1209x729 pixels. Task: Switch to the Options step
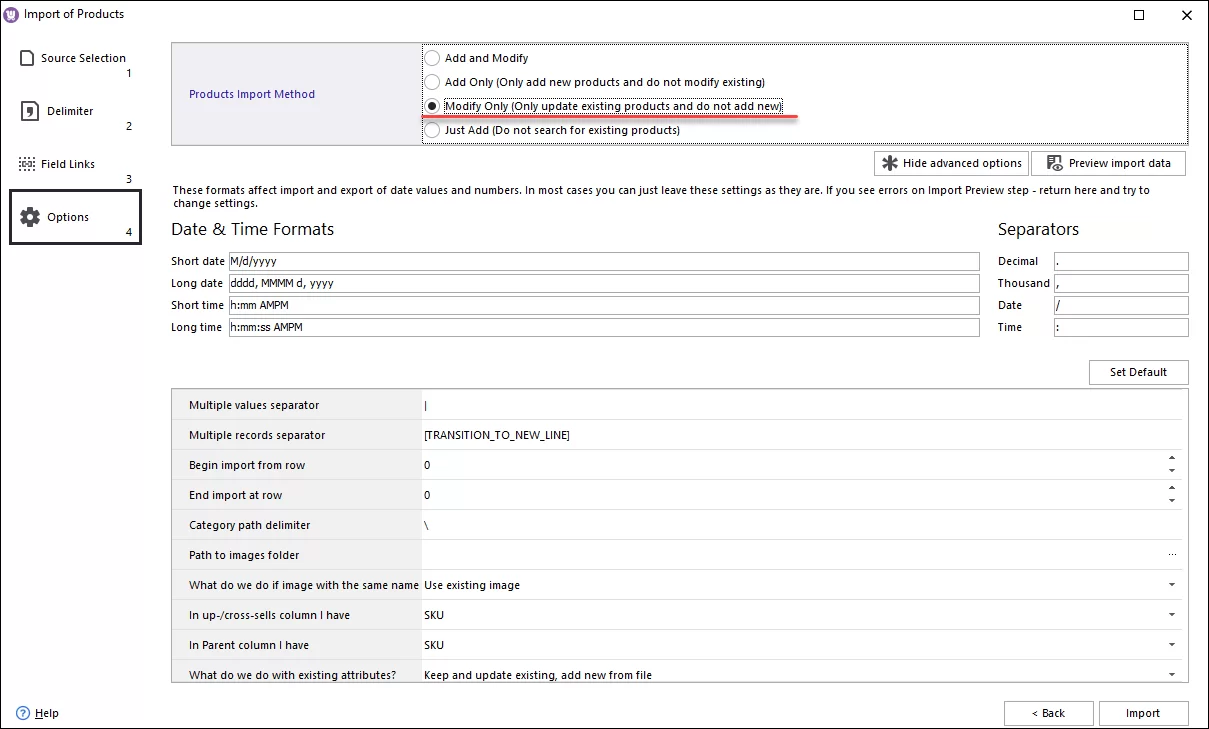(x=67, y=216)
